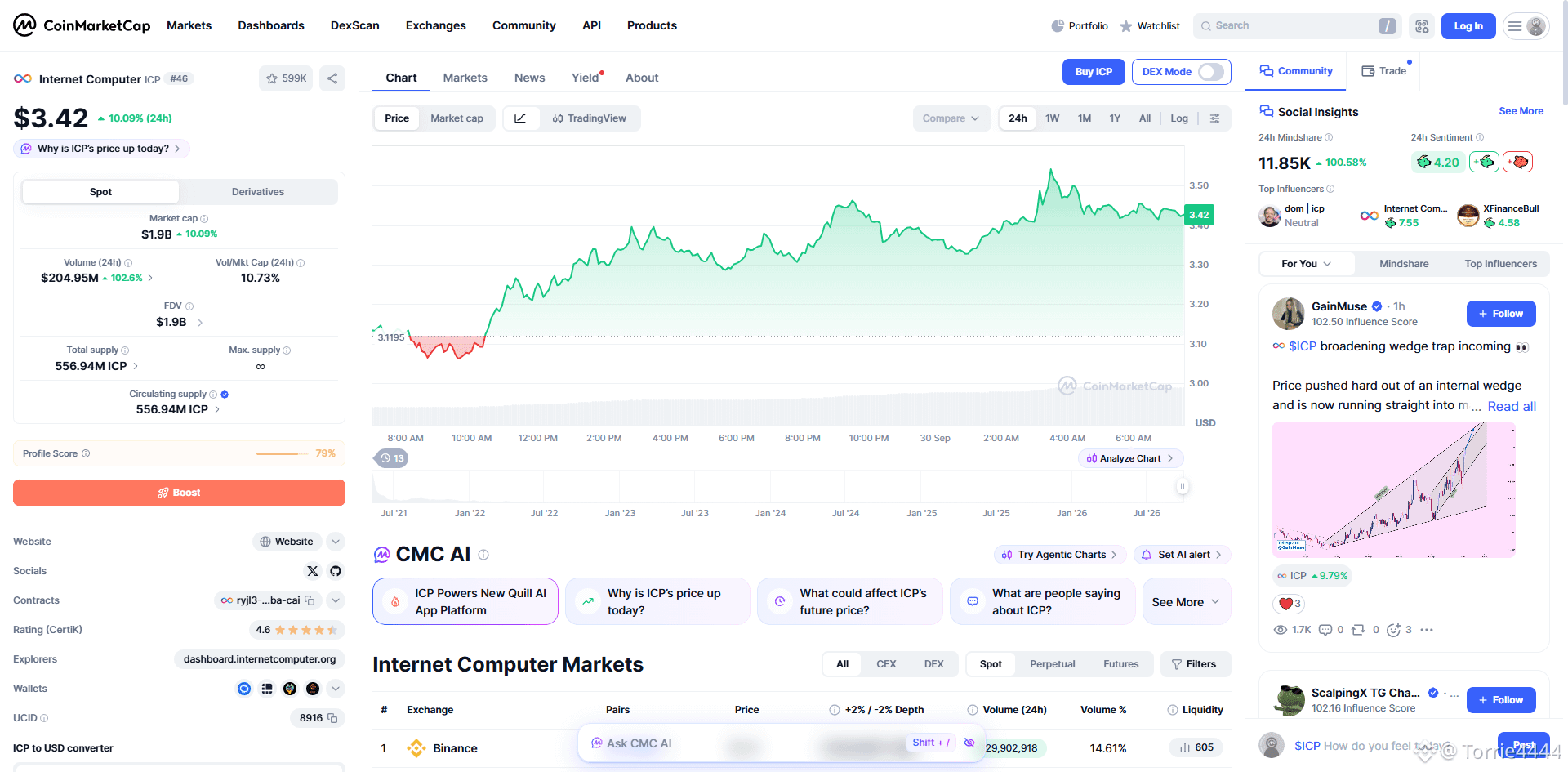Click the share icon beside ICP watchlist count

tap(332, 78)
